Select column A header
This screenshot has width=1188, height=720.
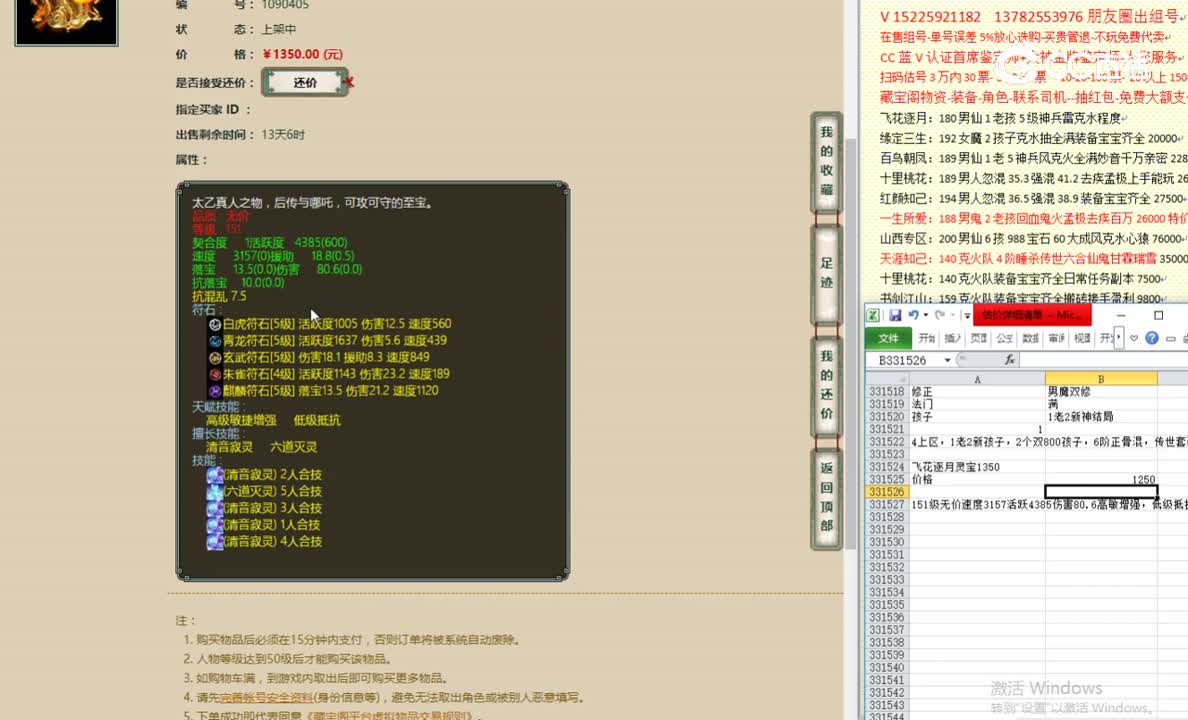tap(977, 379)
